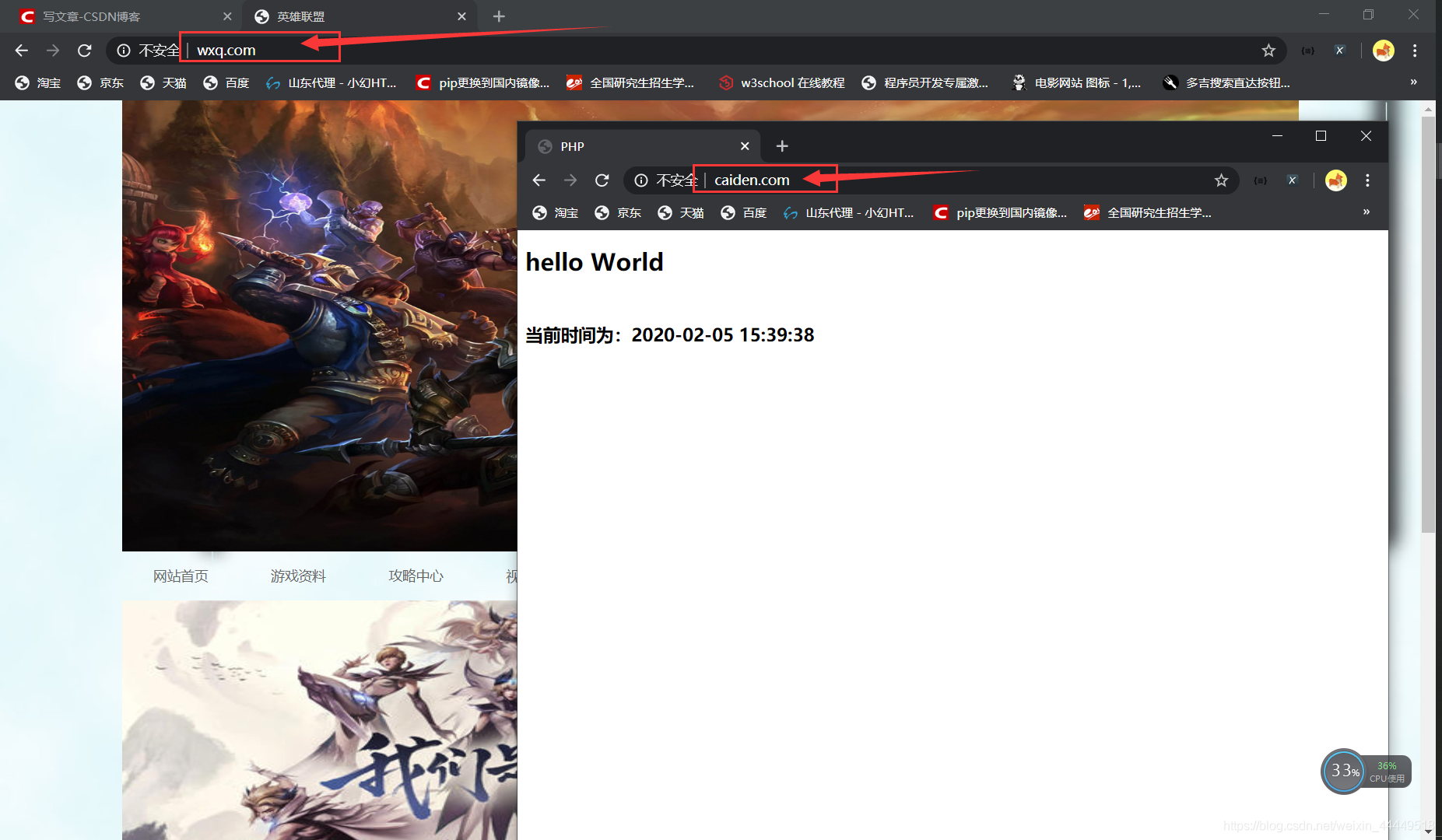Bookmark the wxq.com page with star
This screenshot has height=840, width=1442.
[x=1268, y=51]
